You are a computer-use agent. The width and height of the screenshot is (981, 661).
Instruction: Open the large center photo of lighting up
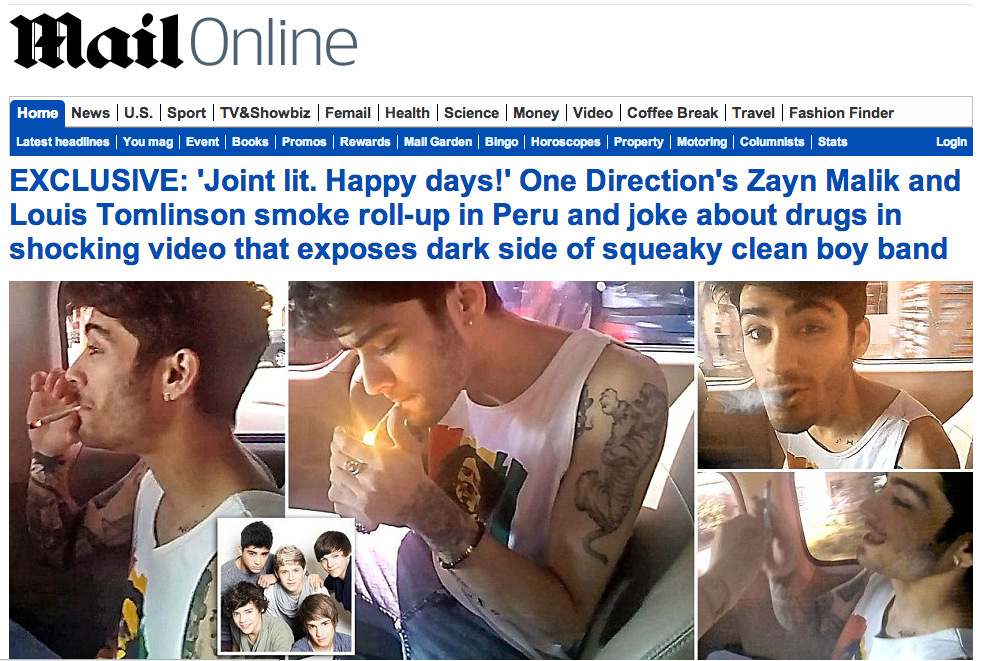(x=491, y=469)
